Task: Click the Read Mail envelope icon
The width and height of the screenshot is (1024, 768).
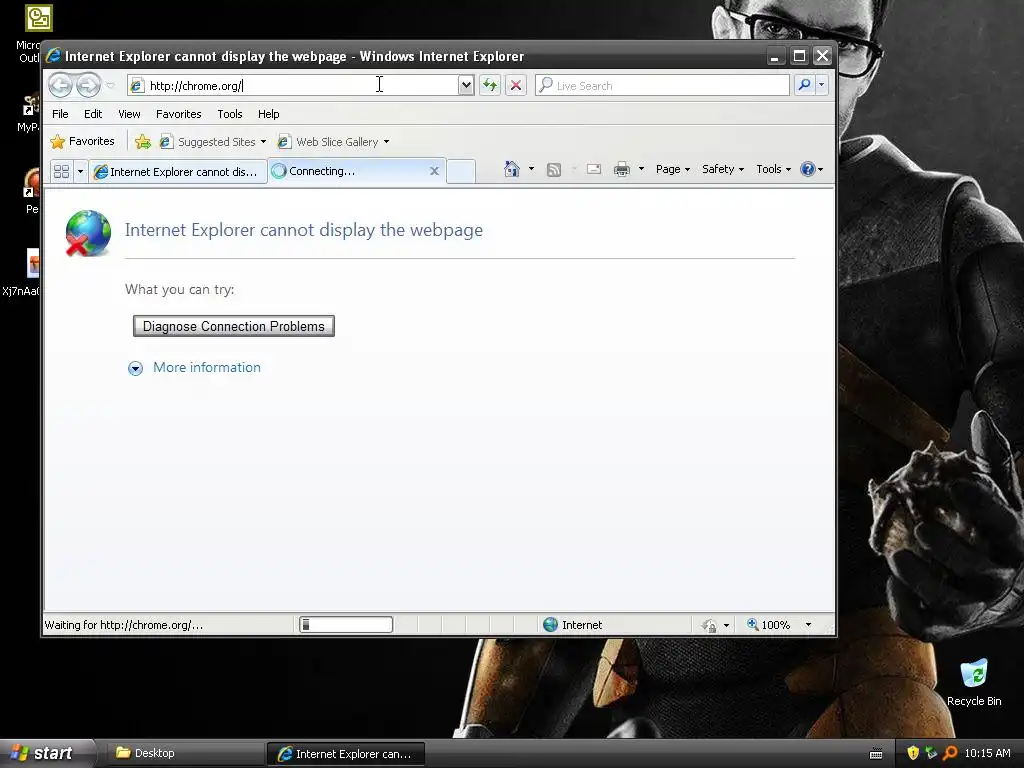Action: (594, 169)
